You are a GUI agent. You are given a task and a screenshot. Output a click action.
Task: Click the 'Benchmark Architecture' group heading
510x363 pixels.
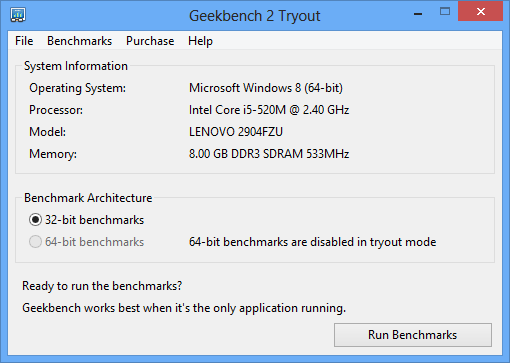tap(88, 198)
